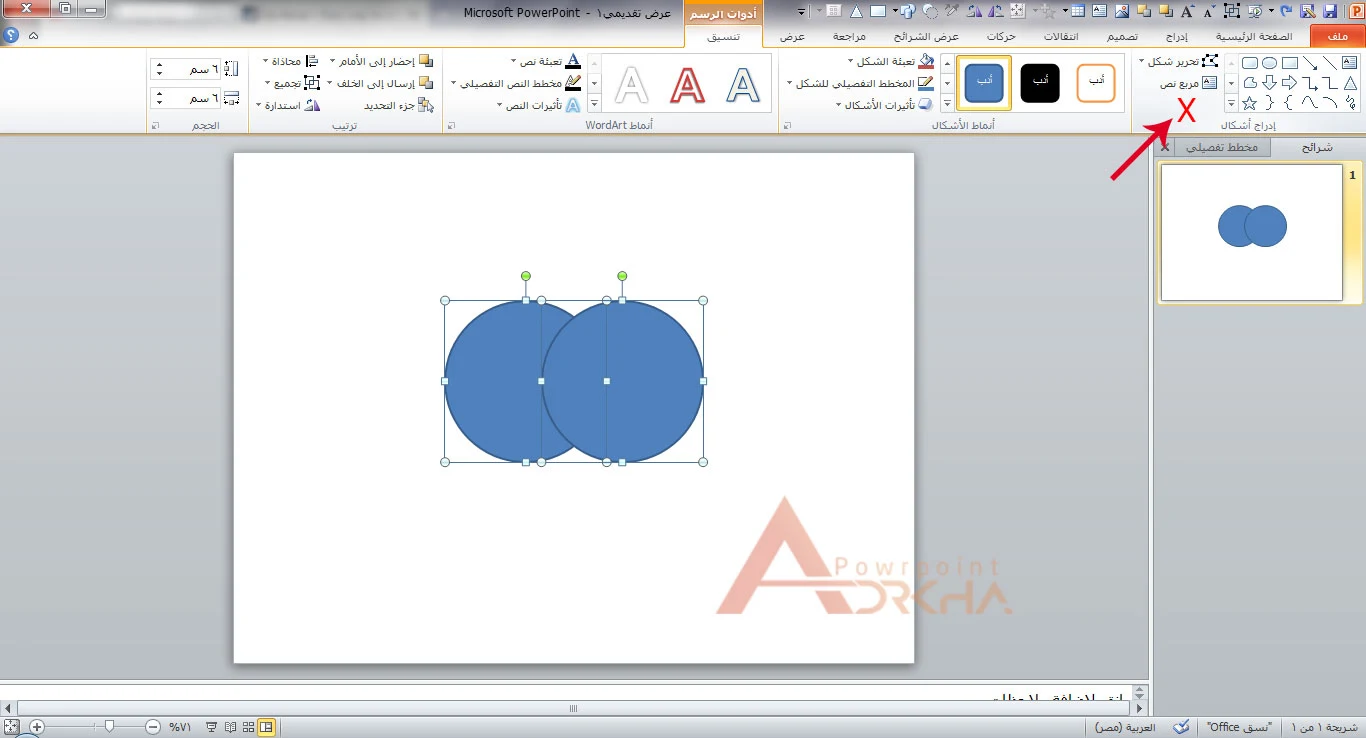Open Text Effects dropdown (تأثيرات النص)
1366x738 pixels.
pos(539,104)
